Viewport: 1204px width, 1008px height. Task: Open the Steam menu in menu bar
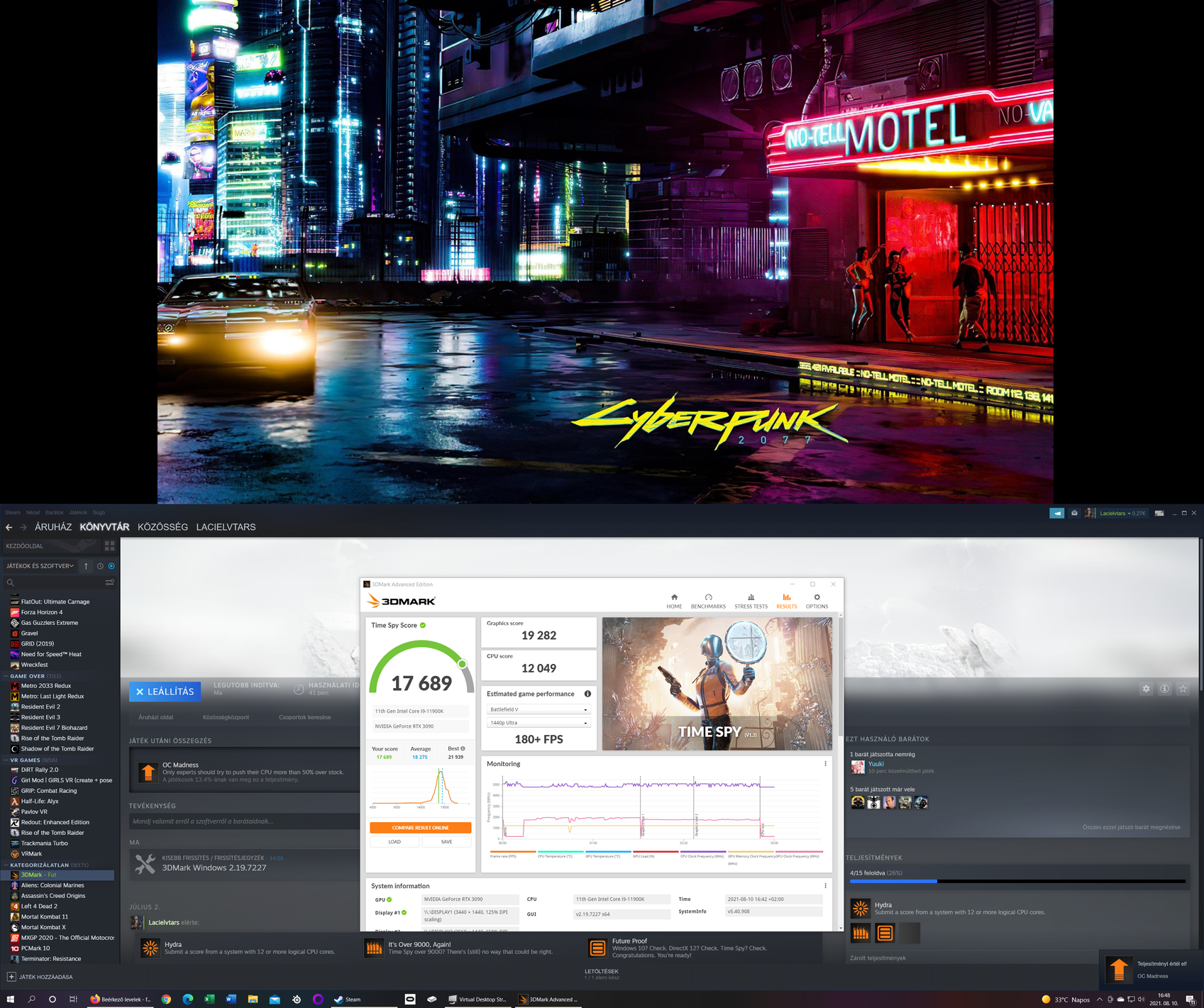(x=13, y=512)
